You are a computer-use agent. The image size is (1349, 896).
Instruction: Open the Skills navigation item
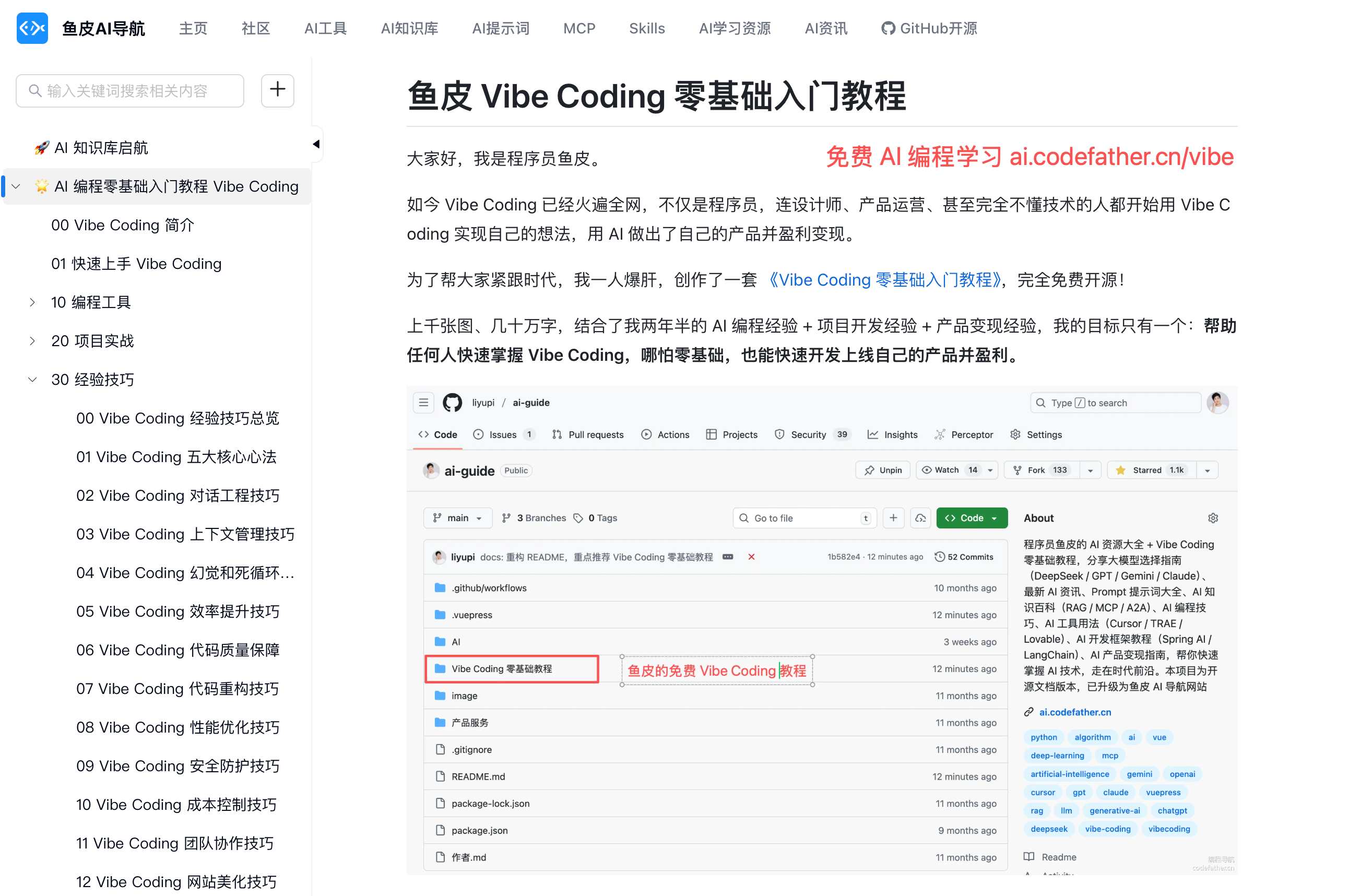(647, 28)
